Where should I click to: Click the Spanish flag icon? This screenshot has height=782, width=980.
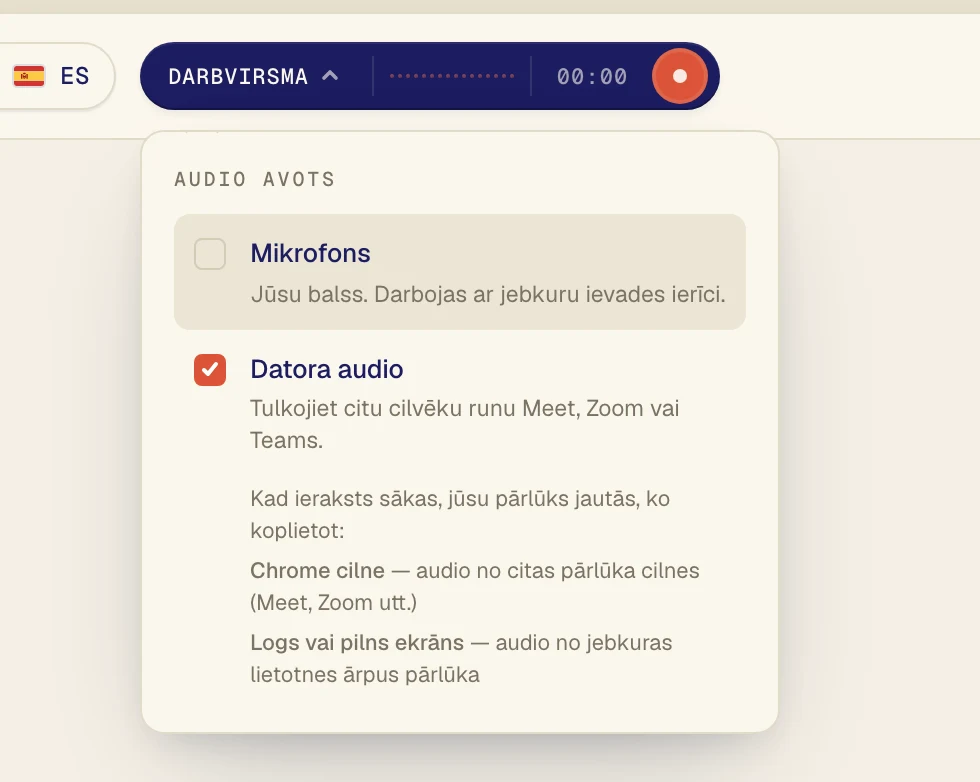coord(29,76)
